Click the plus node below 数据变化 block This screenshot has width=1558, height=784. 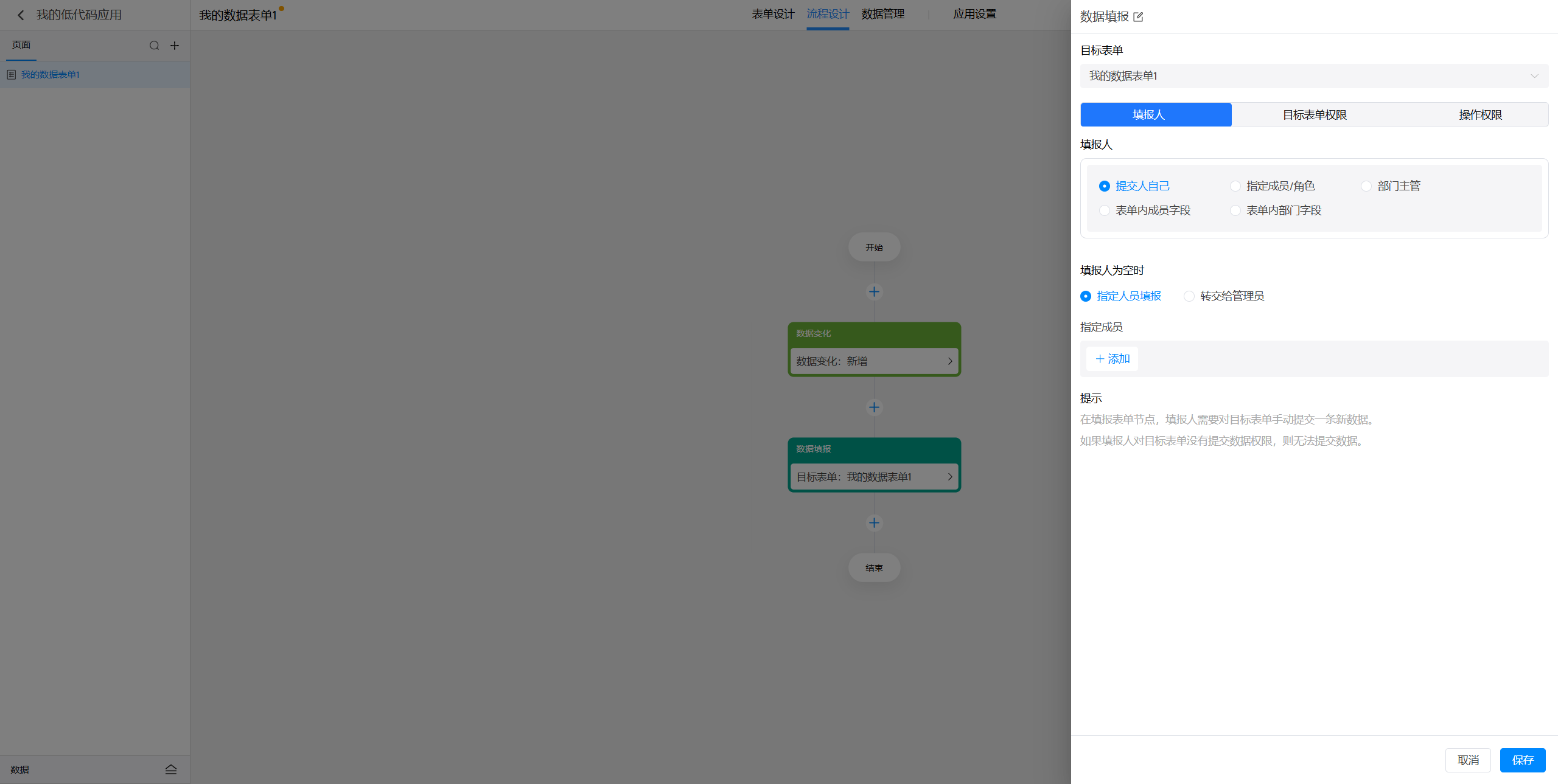click(874, 408)
